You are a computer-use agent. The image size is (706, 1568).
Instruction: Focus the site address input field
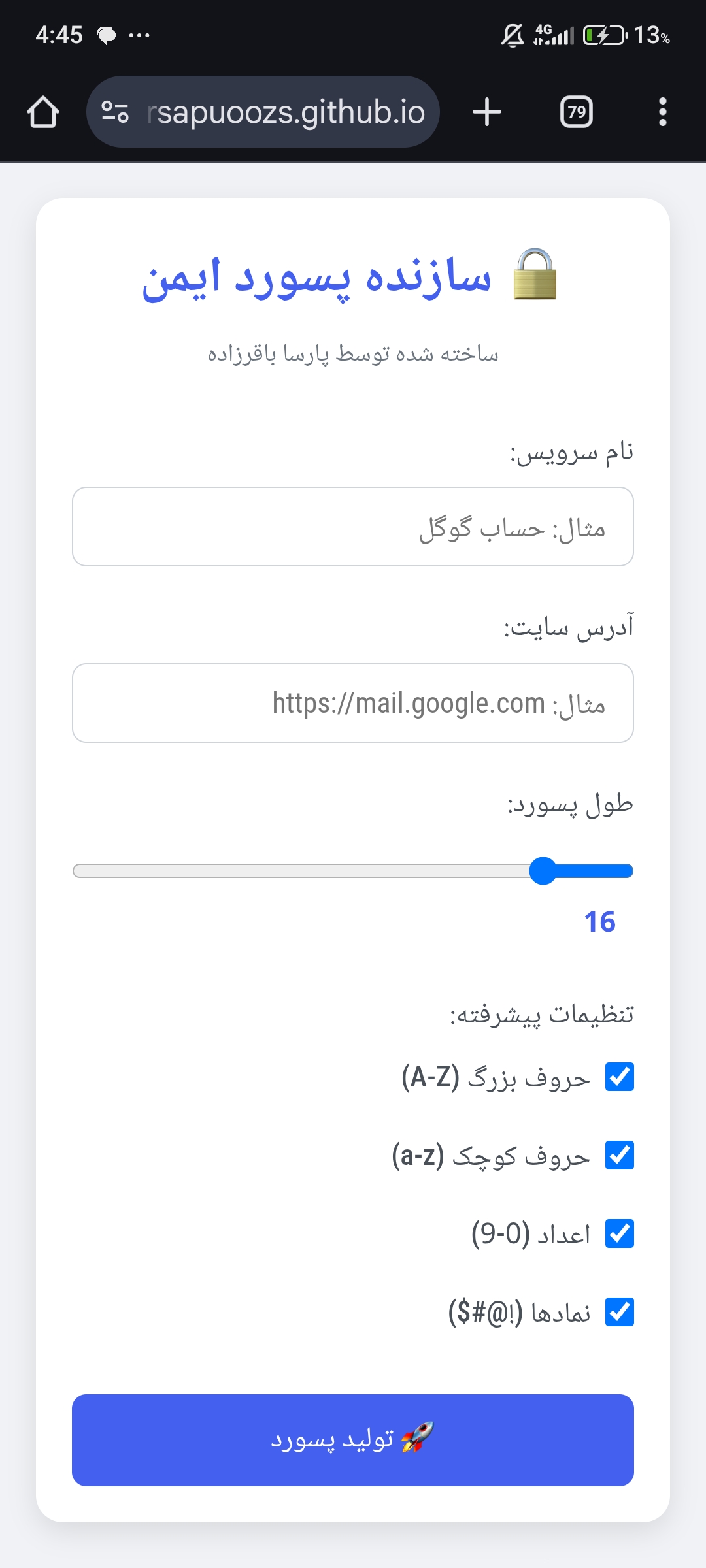(353, 703)
